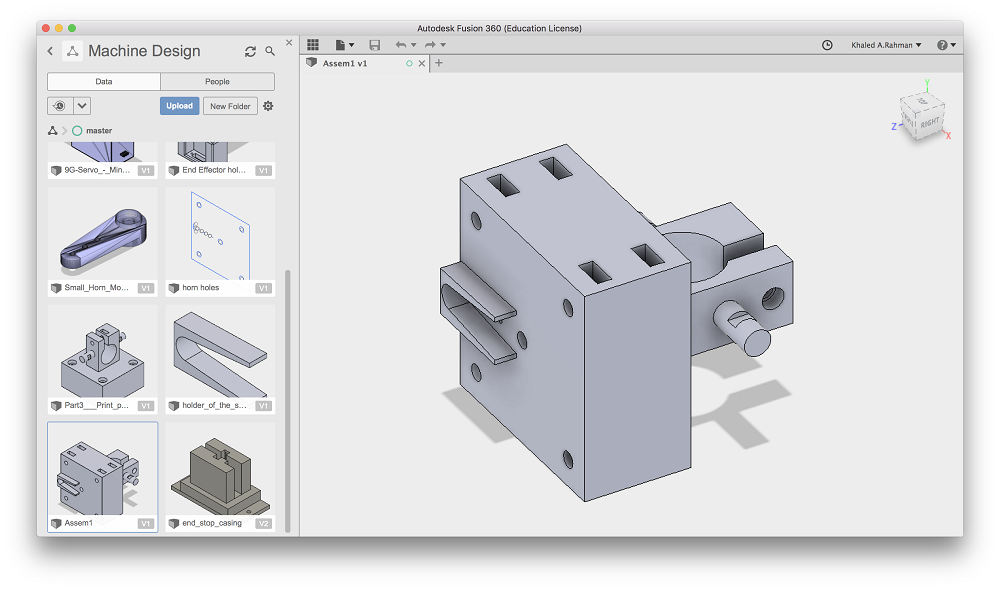Open the Help menu
The image size is (1000, 589).
(946, 45)
